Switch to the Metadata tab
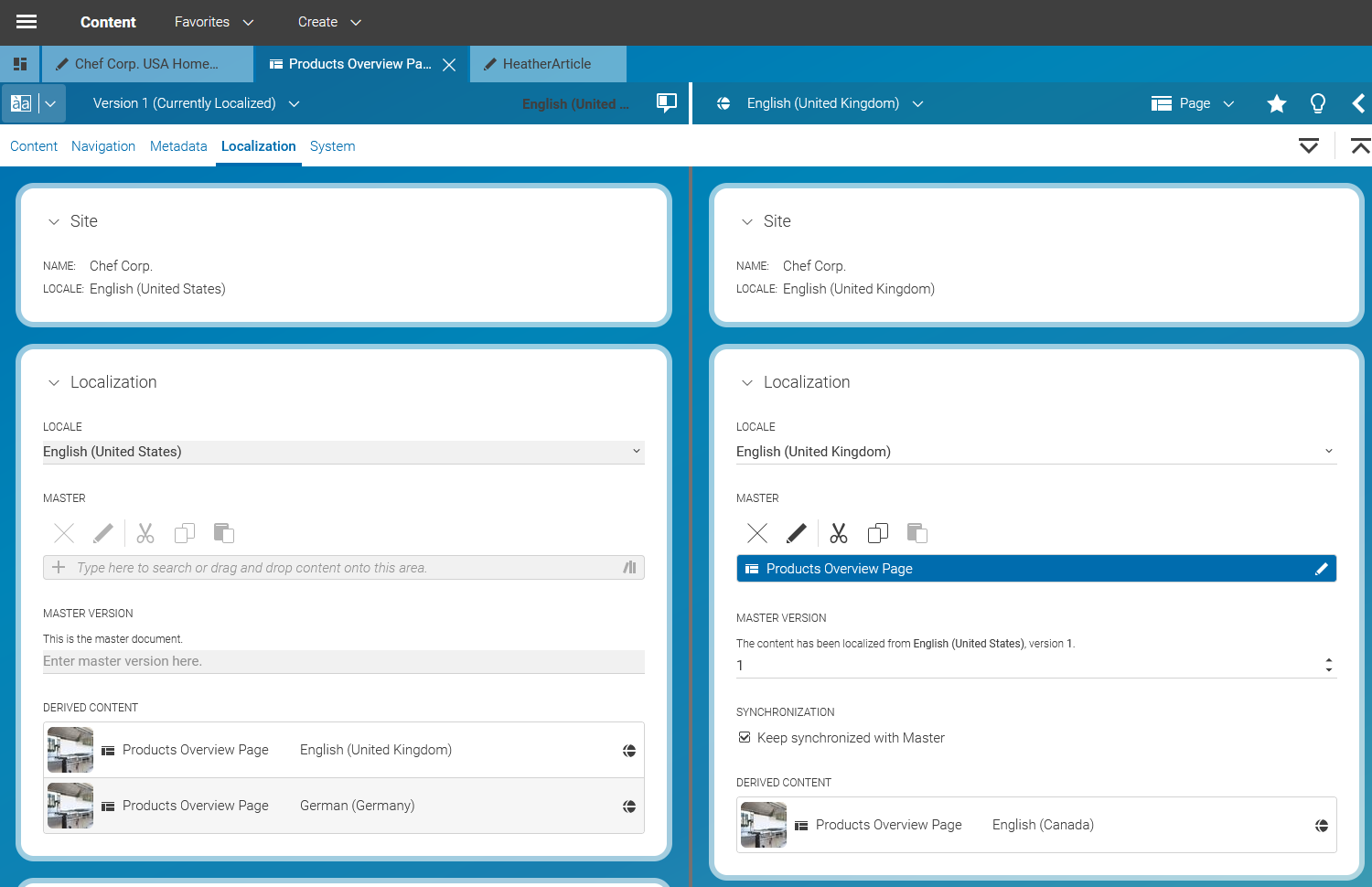This screenshot has height=887, width=1372. [x=178, y=146]
